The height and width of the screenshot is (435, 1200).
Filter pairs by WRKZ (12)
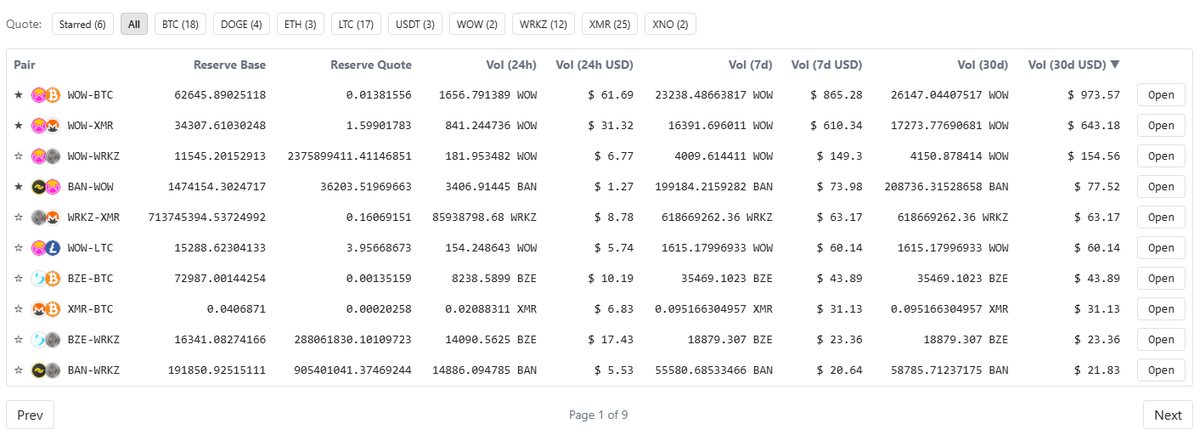click(543, 24)
